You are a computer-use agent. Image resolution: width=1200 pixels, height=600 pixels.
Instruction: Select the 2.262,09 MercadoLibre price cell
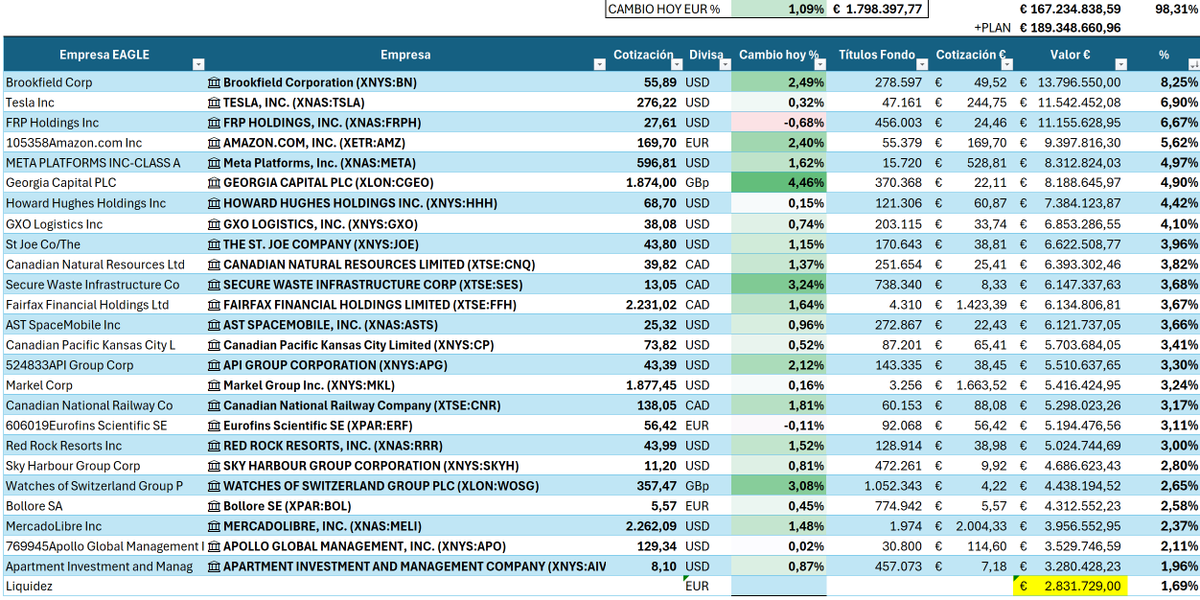point(645,526)
